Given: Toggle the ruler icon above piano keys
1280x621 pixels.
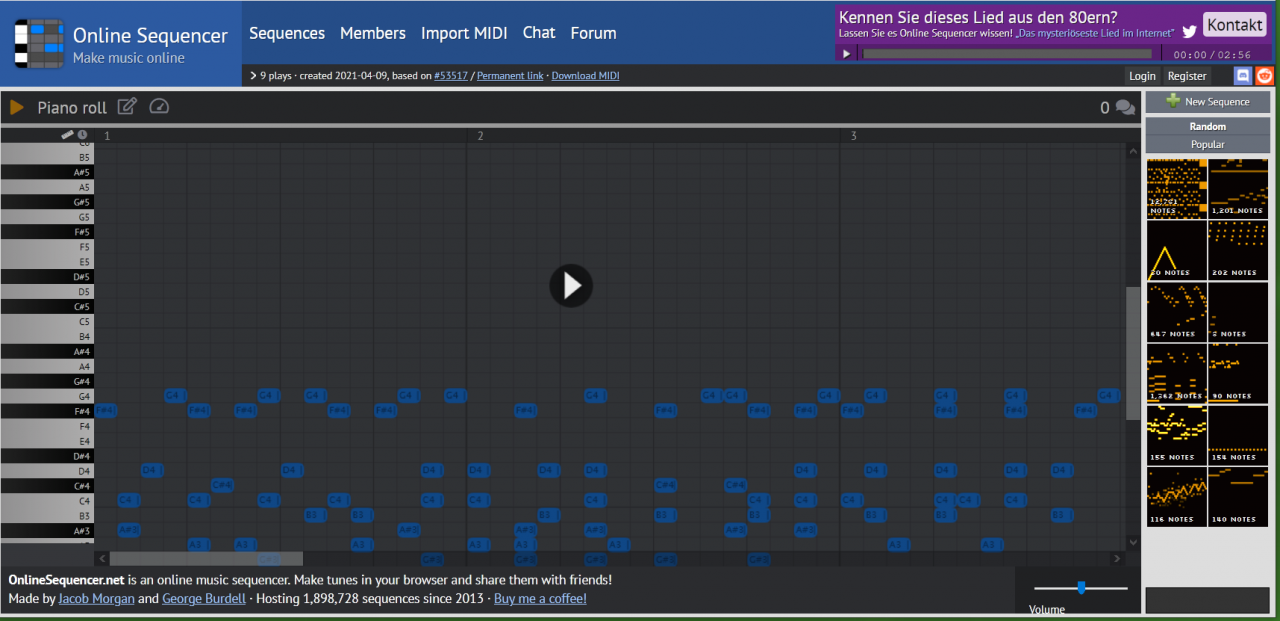Looking at the screenshot, I should pos(67,135).
